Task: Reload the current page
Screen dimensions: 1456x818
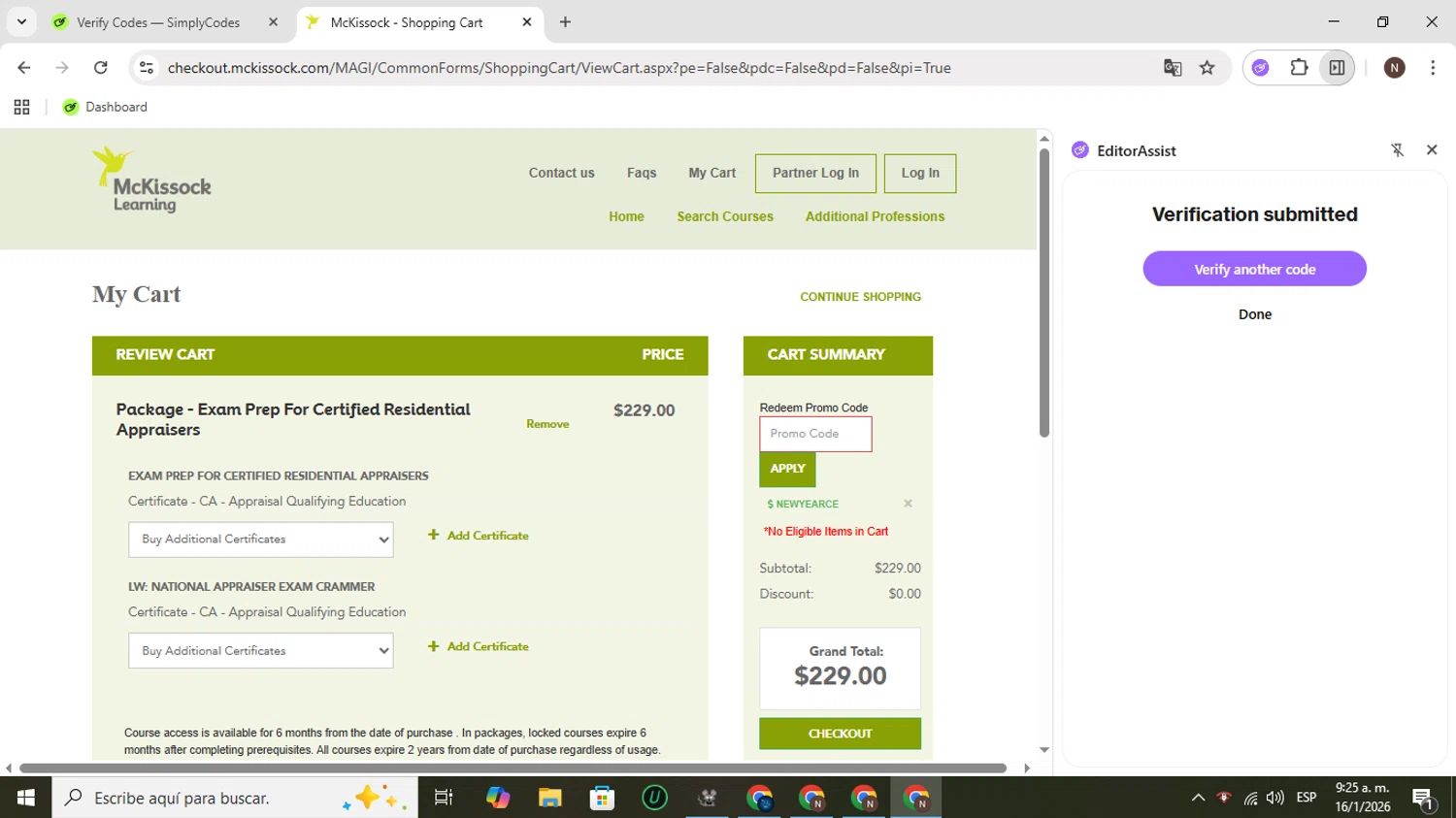Action: coord(100,67)
